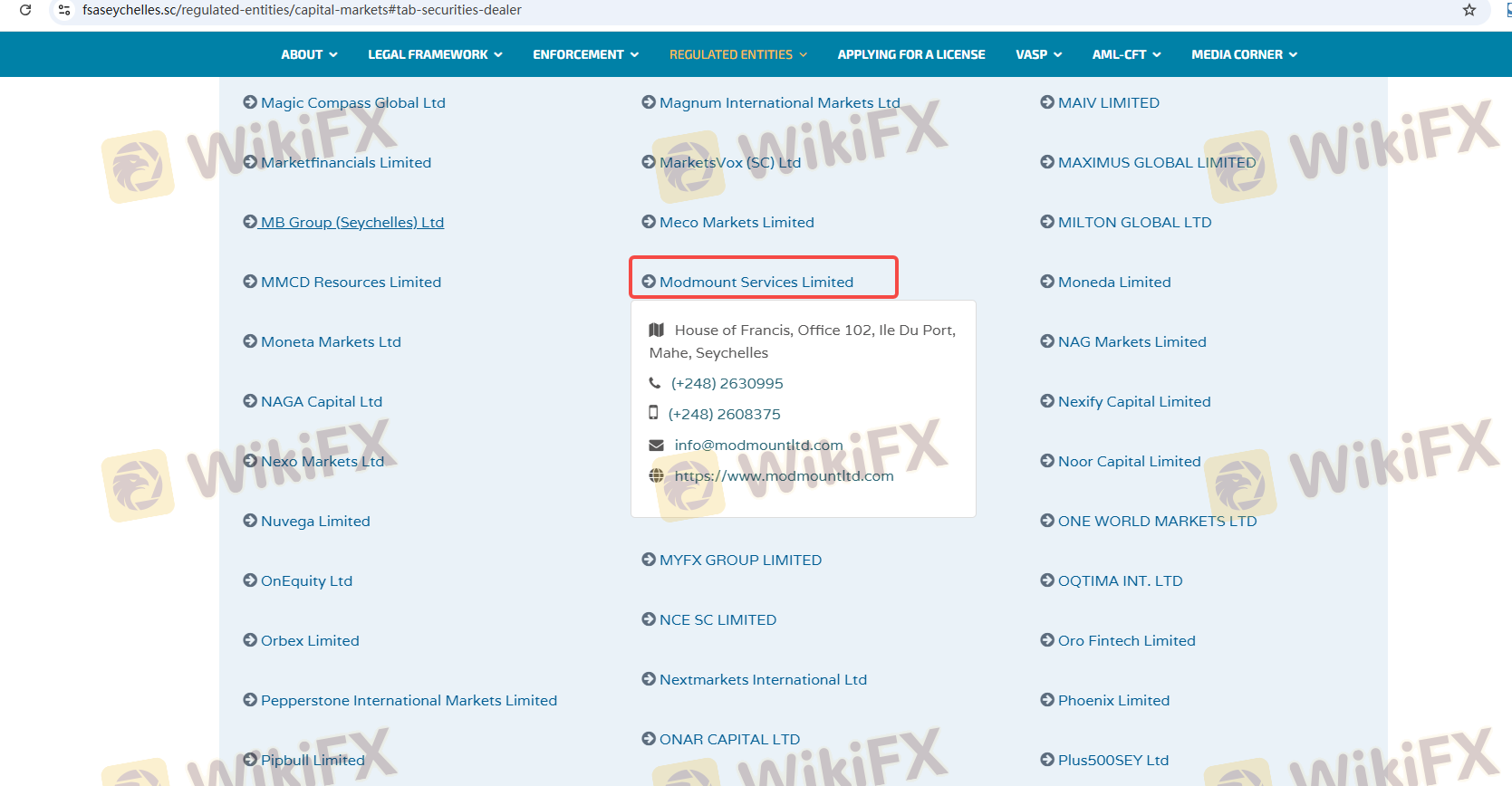Click the mobile number (+248) 2608375
Viewport: 1512px width, 786px height.
tap(725, 414)
